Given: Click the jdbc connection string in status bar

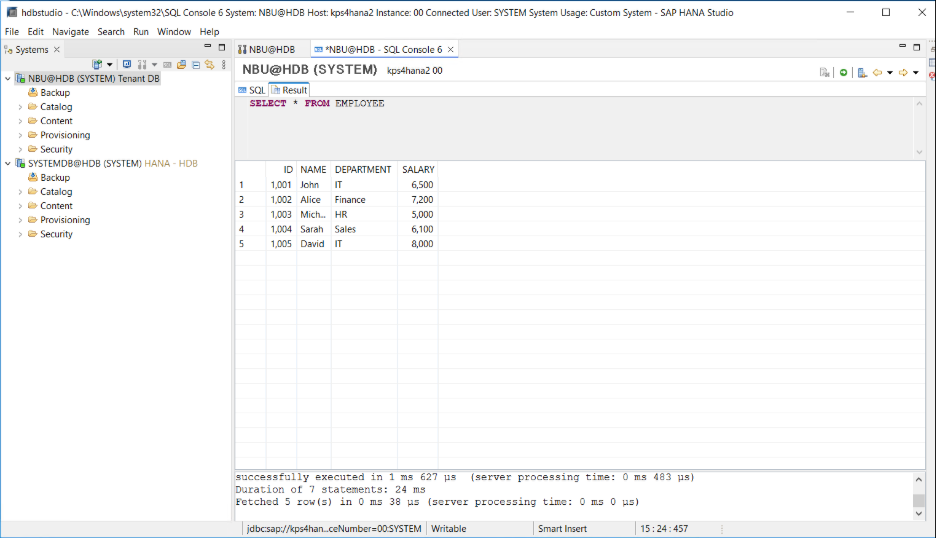Looking at the screenshot, I should tap(334, 529).
